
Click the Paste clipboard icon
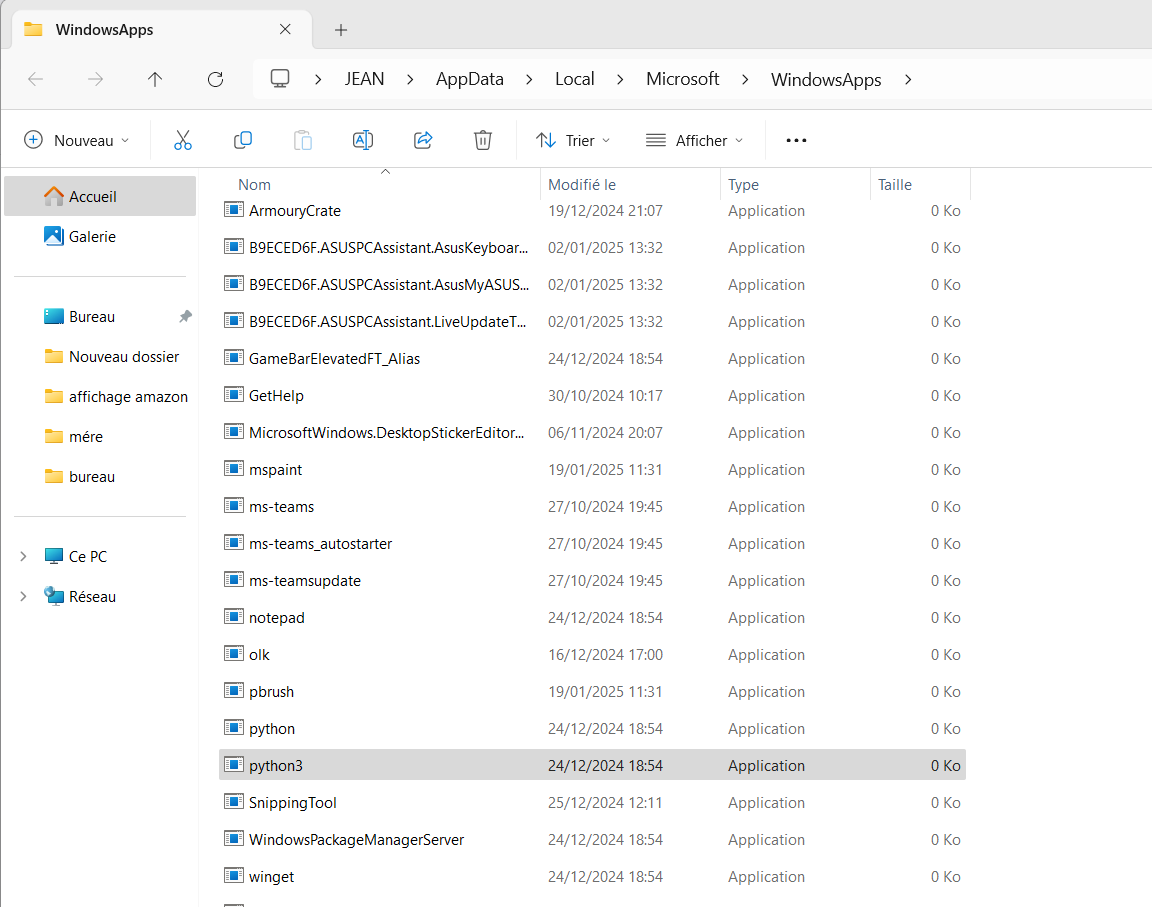pos(303,140)
